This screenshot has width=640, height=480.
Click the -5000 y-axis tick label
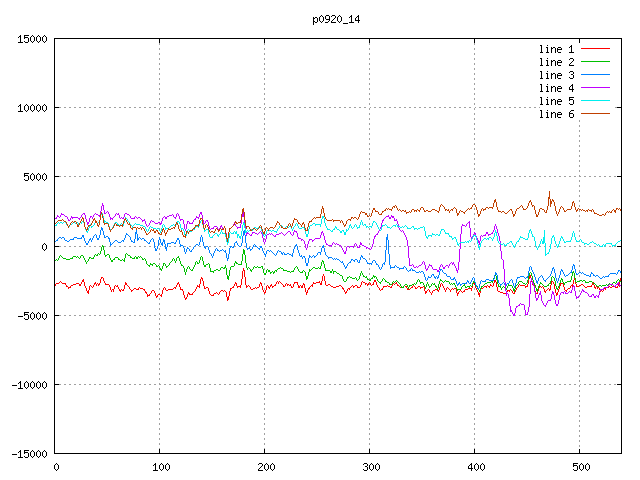31,315
